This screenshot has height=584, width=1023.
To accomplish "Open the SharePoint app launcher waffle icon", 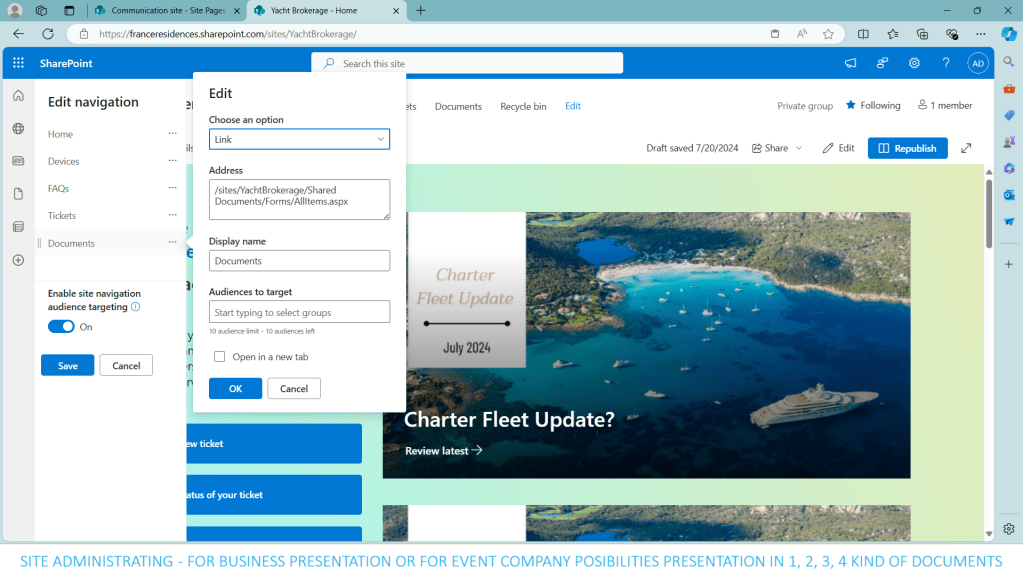I will pos(18,63).
